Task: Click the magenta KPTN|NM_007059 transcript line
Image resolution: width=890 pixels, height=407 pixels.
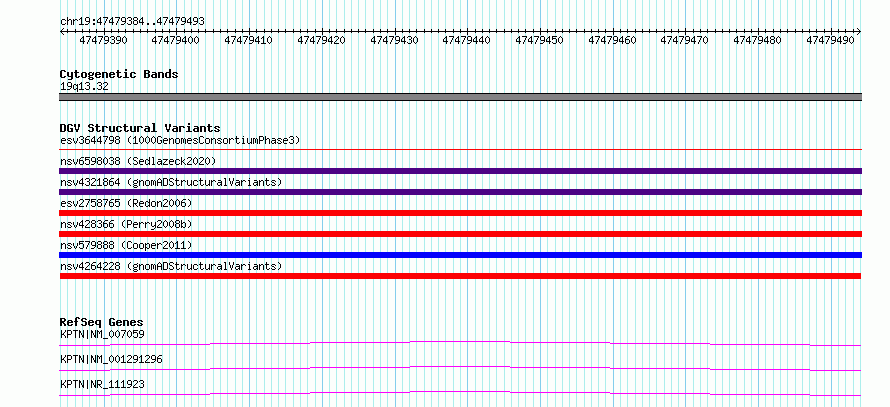Action: [x=460, y=343]
